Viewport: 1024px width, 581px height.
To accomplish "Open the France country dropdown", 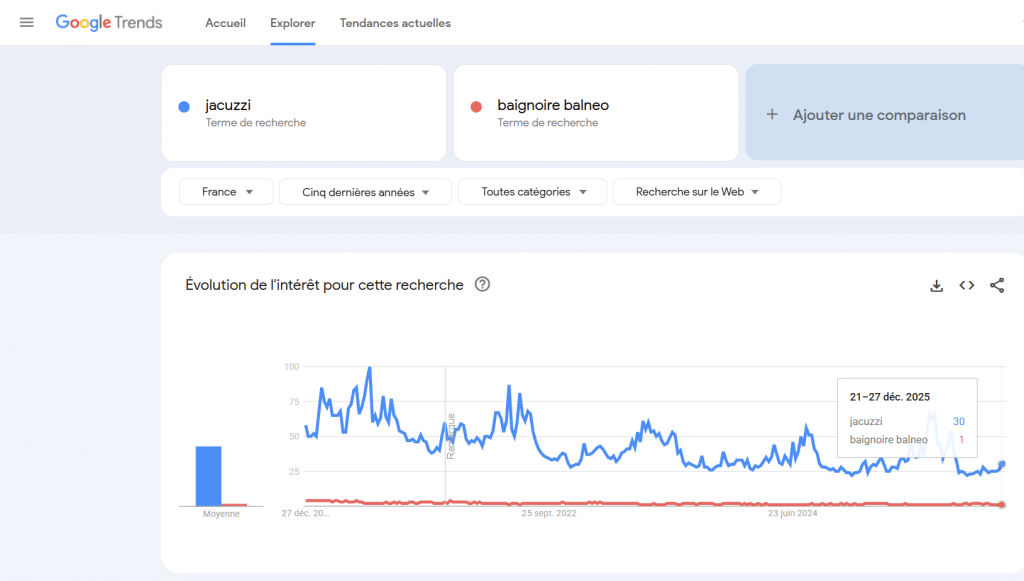I will click(x=226, y=192).
